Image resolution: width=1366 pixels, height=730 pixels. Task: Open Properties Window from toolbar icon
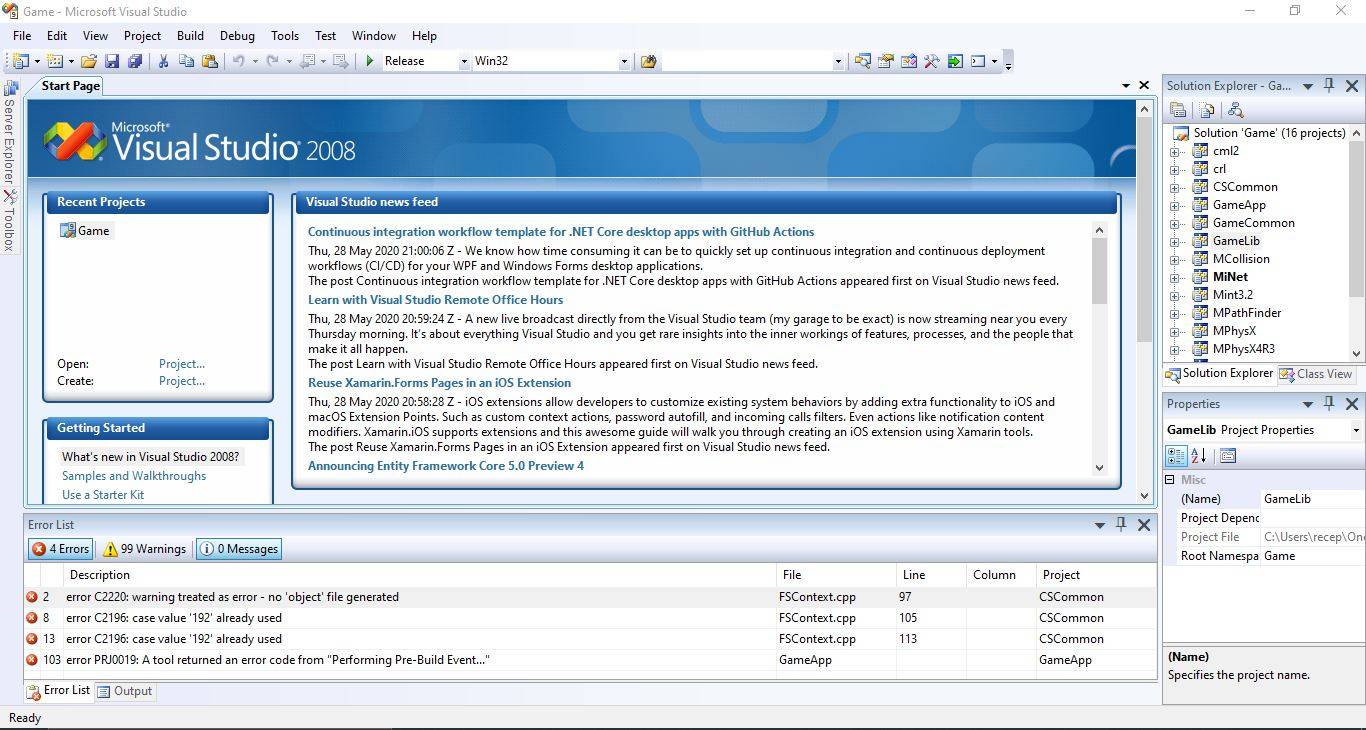[885, 61]
